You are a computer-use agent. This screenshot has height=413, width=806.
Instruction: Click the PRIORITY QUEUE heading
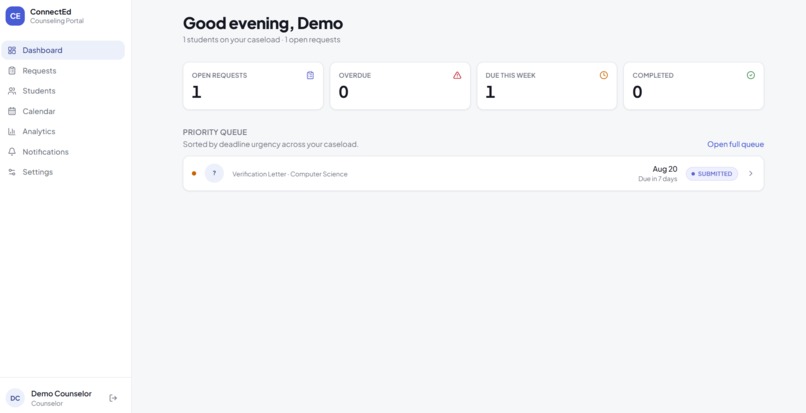(x=215, y=132)
